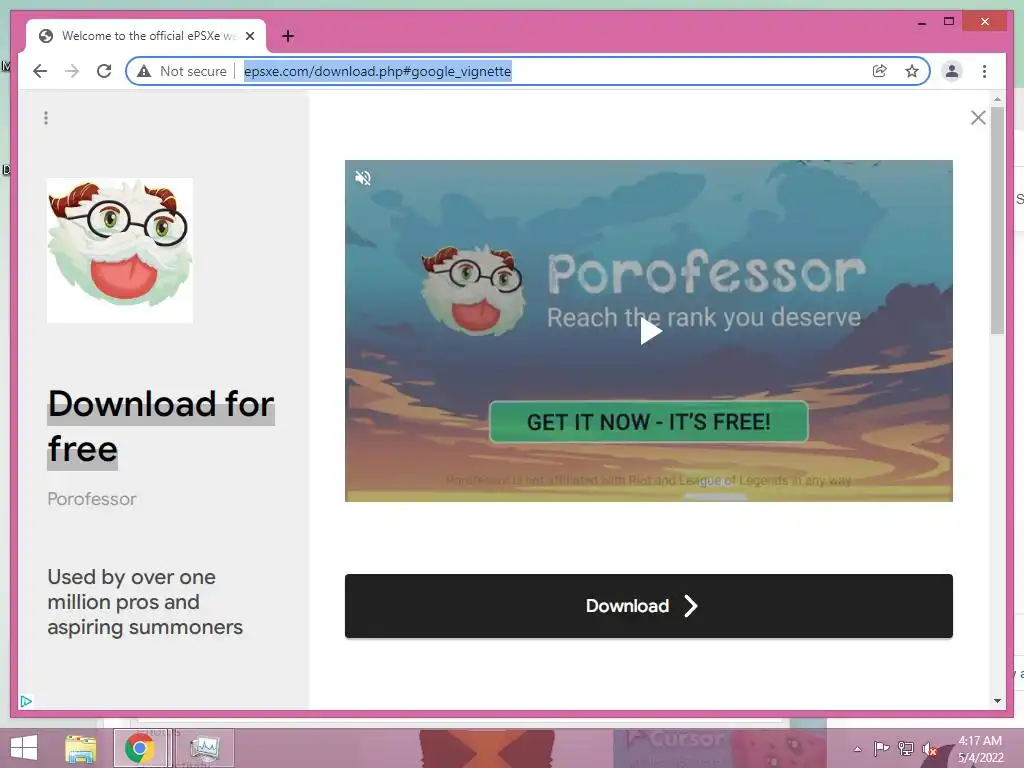Close the ad overlay with X

click(x=978, y=118)
